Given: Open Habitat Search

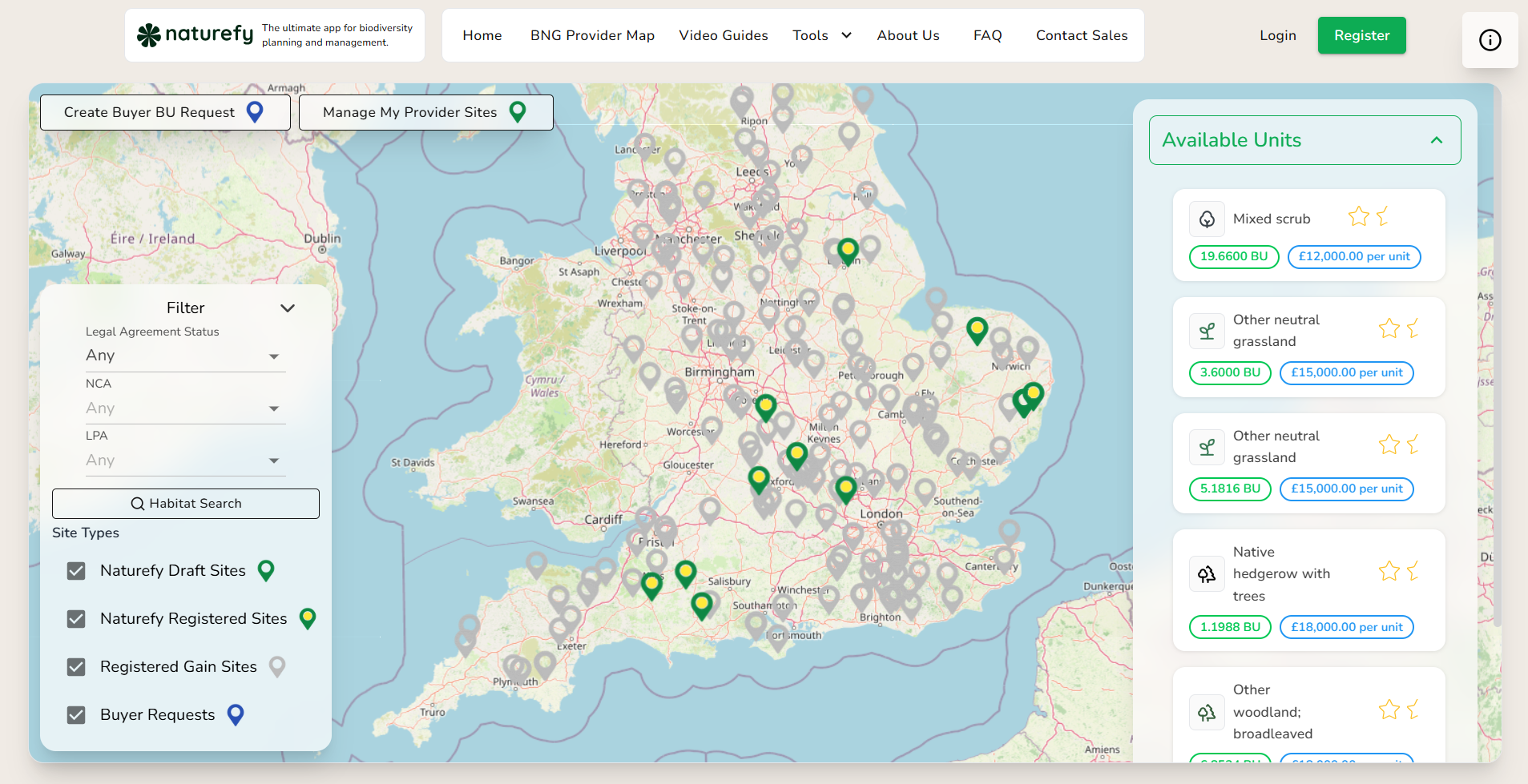Looking at the screenshot, I should (185, 503).
